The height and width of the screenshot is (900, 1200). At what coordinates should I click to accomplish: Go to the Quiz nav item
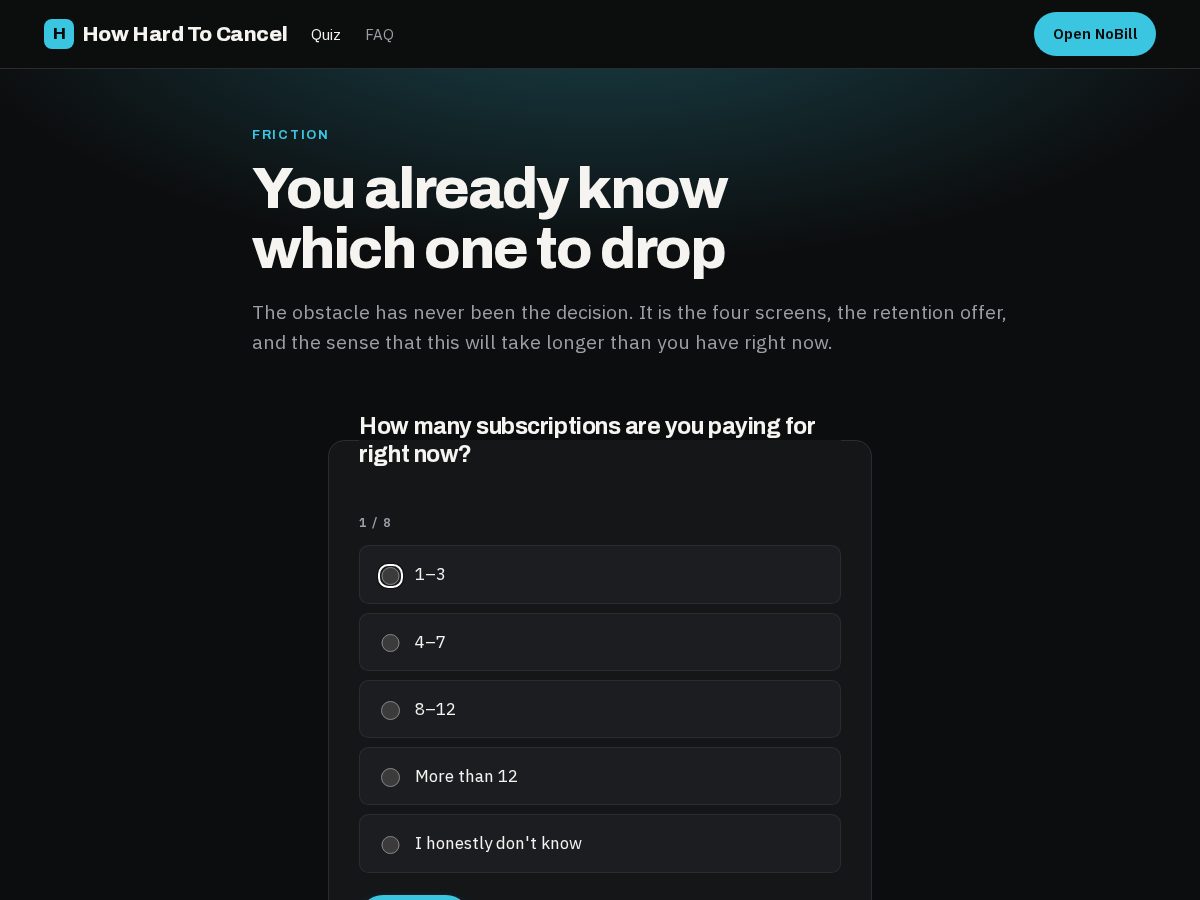(326, 35)
